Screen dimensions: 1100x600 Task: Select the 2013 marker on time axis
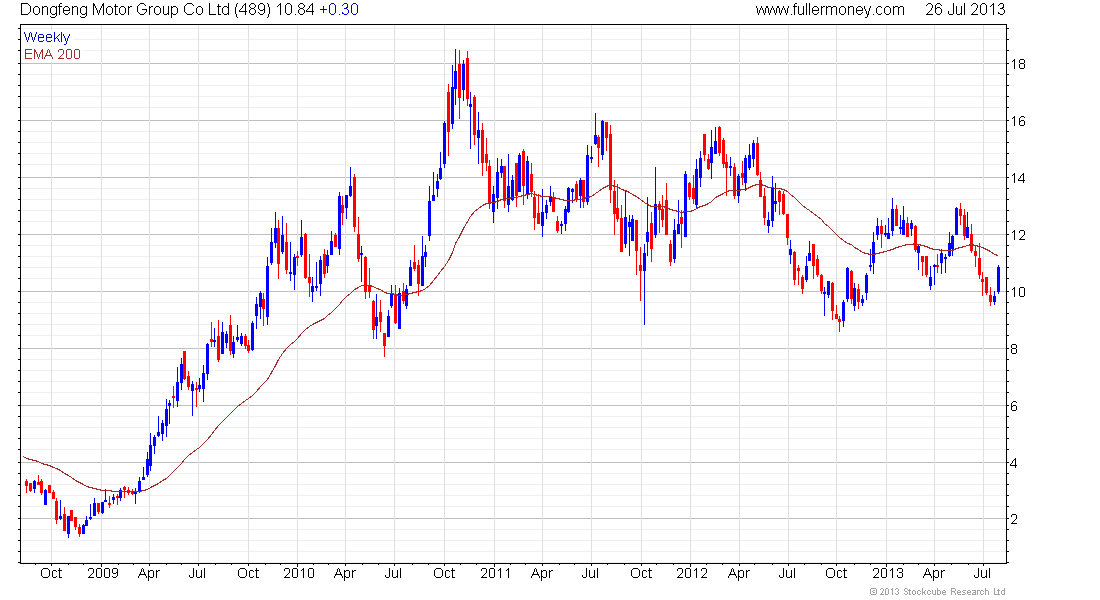pos(887,573)
